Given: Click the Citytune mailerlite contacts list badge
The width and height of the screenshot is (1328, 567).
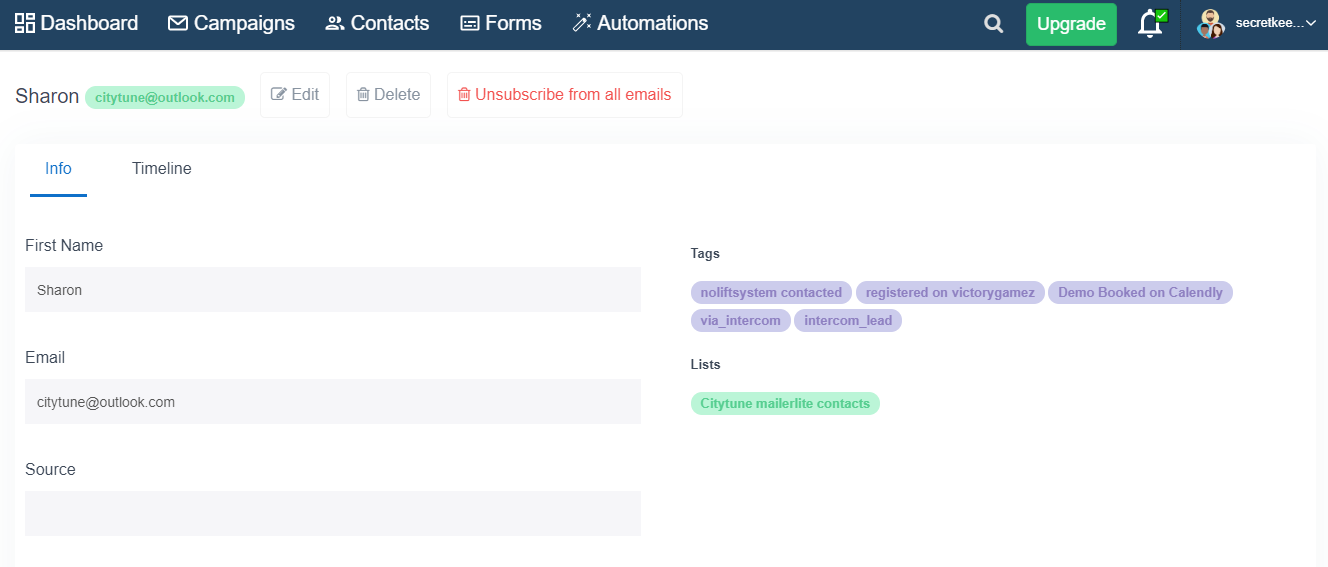Looking at the screenshot, I should [x=785, y=404].
